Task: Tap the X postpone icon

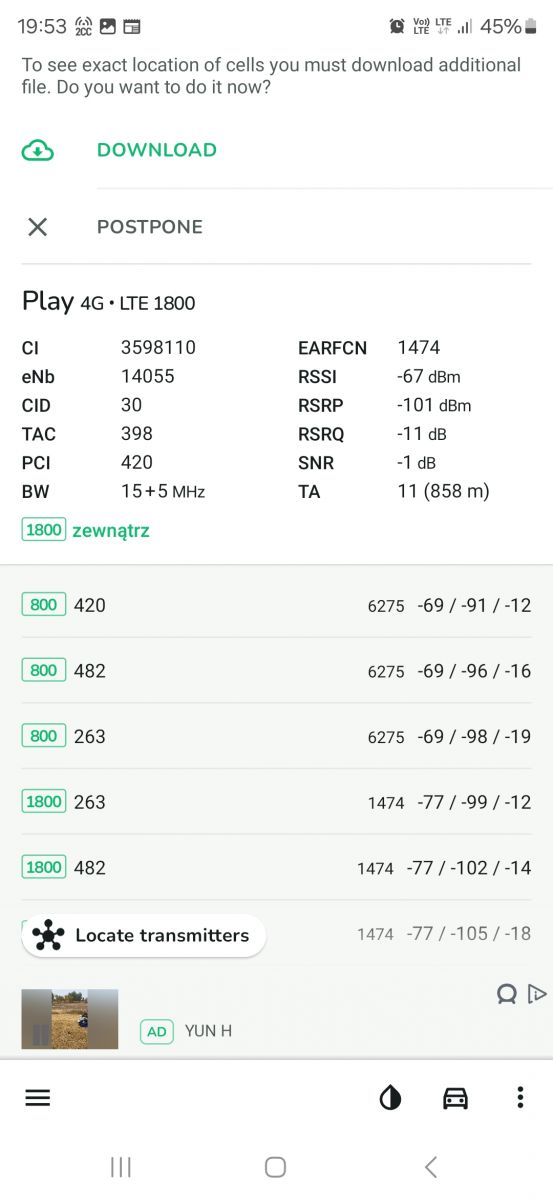Action: click(x=38, y=227)
